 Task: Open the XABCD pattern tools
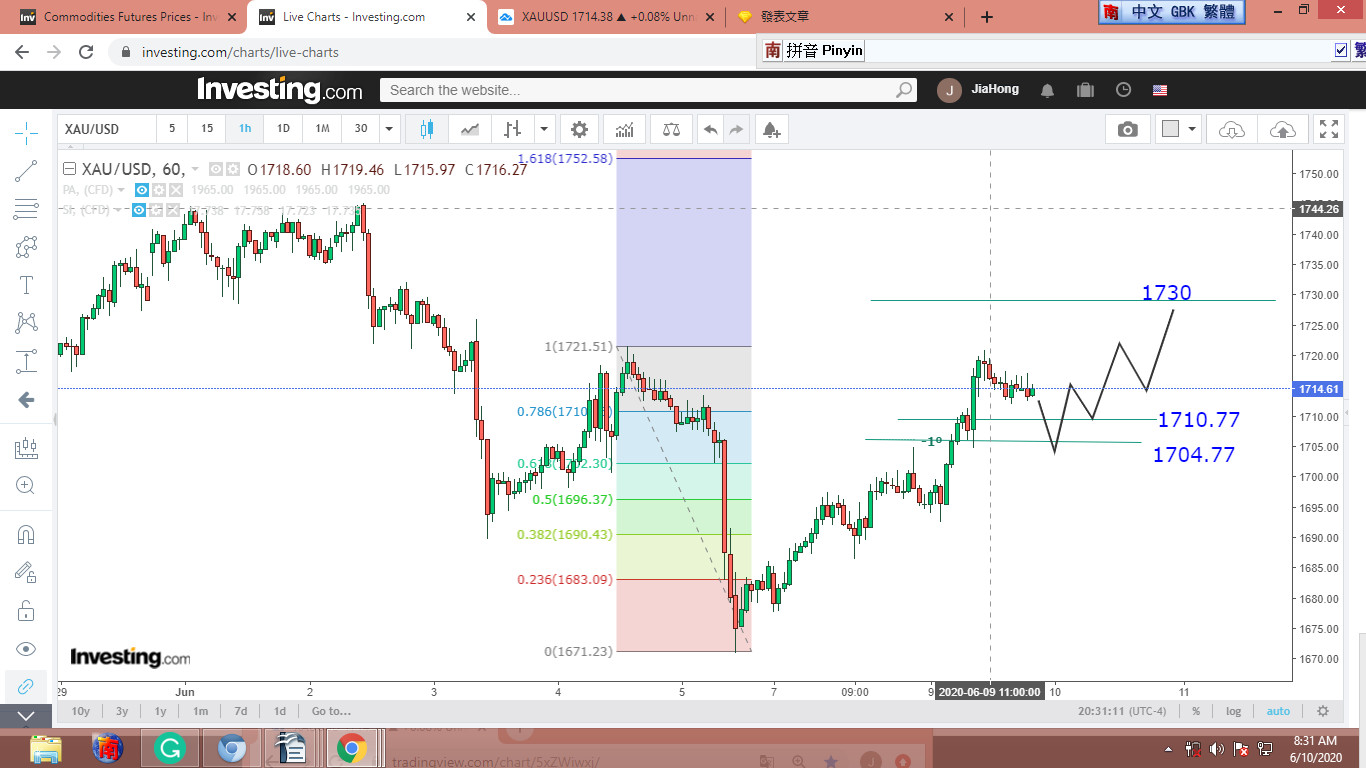pyautogui.click(x=26, y=323)
